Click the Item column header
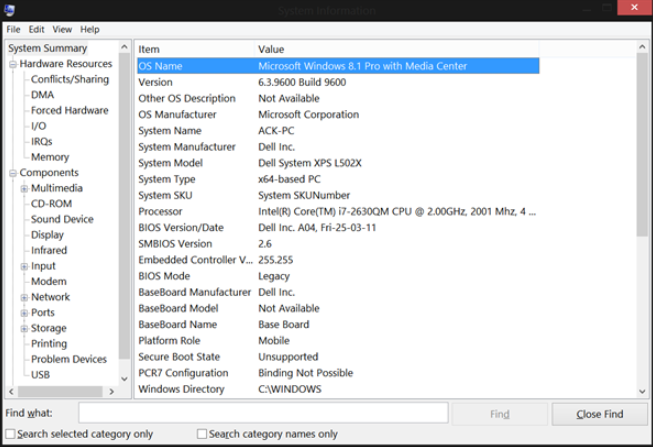653x447 pixels. pyautogui.click(x=195, y=49)
